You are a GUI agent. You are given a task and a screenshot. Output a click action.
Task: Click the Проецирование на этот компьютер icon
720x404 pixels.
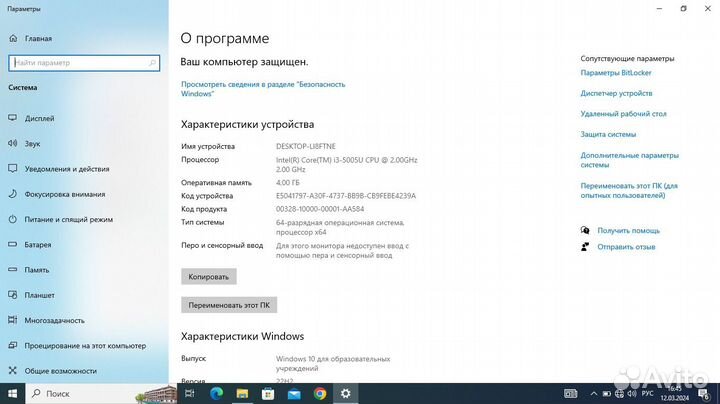[x=13, y=345]
